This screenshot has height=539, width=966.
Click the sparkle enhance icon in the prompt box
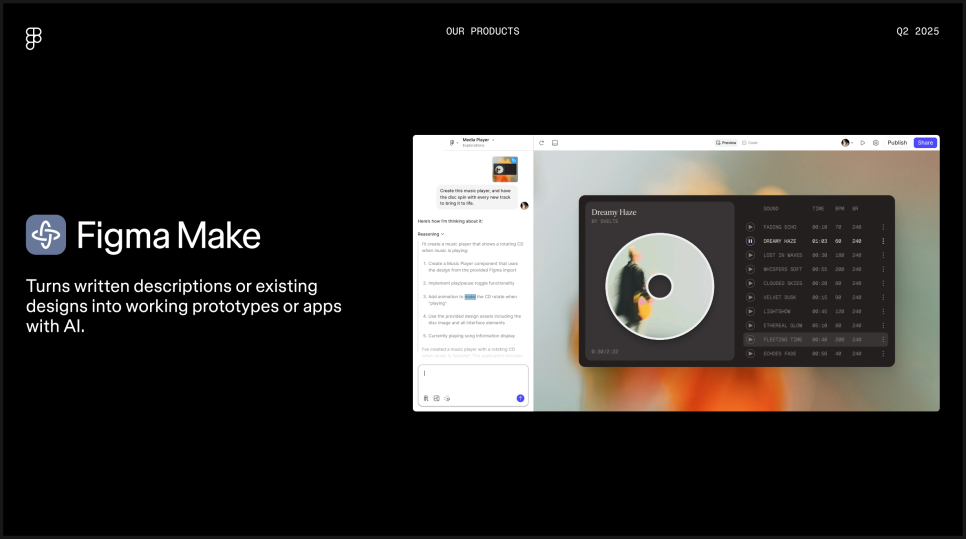click(447, 399)
